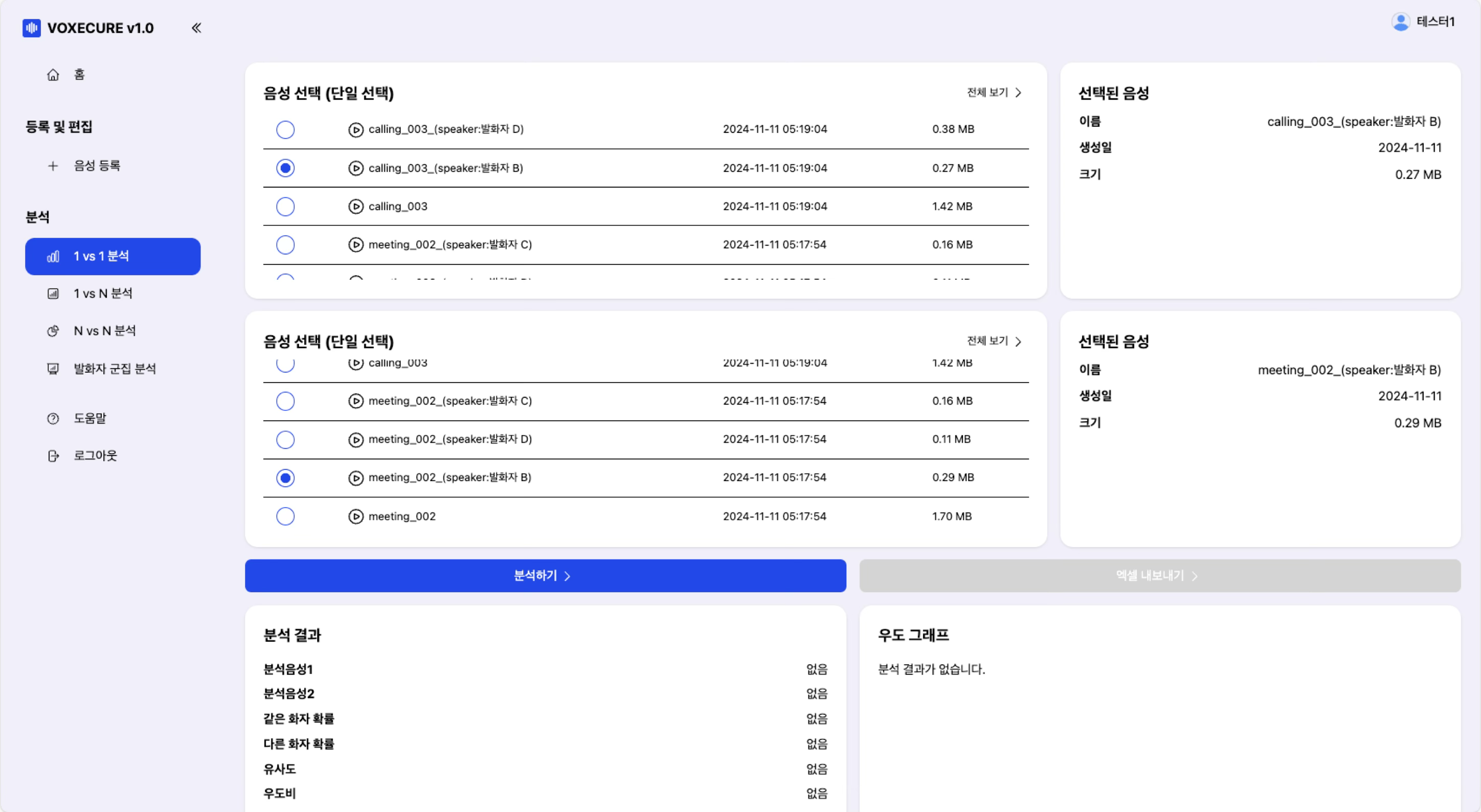
Task: Click the user avatar icon top right
Action: [x=1401, y=22]
